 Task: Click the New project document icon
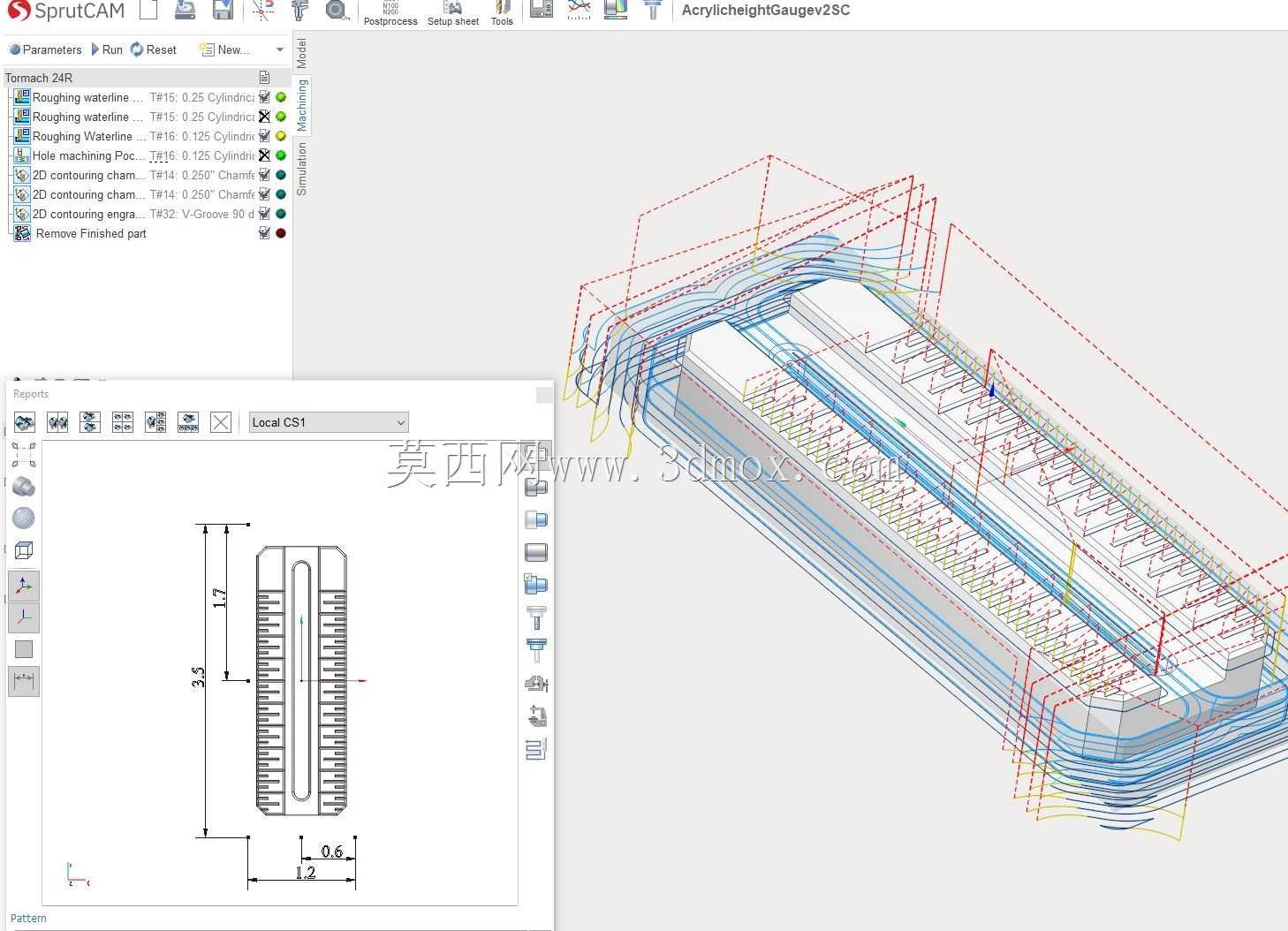[x=148, y=10]
